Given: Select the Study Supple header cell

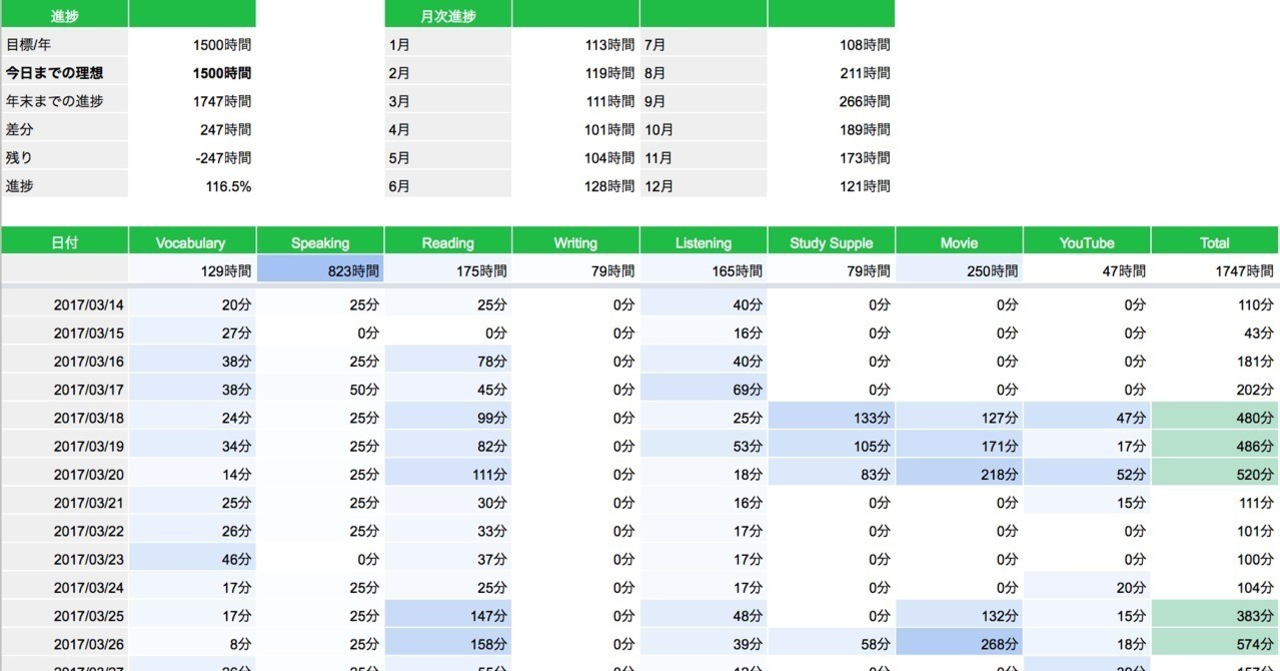Looking at the screenshot, I should 831,242.
